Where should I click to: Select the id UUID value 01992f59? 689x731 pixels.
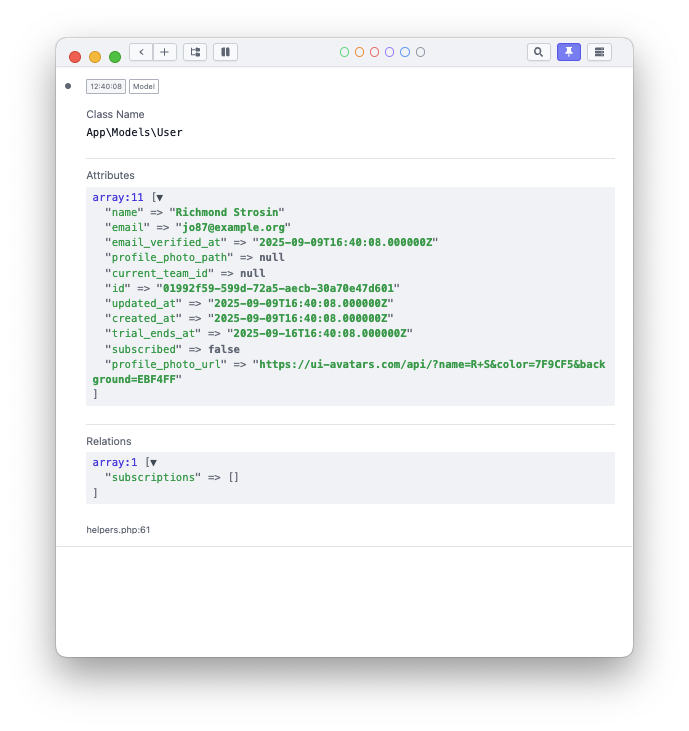(278, 289)
